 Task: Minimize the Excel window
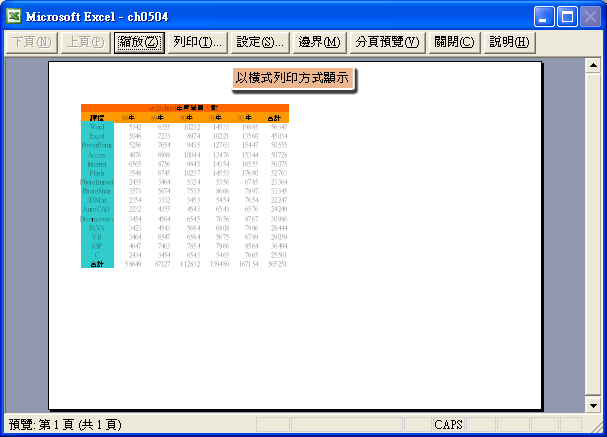545,16
